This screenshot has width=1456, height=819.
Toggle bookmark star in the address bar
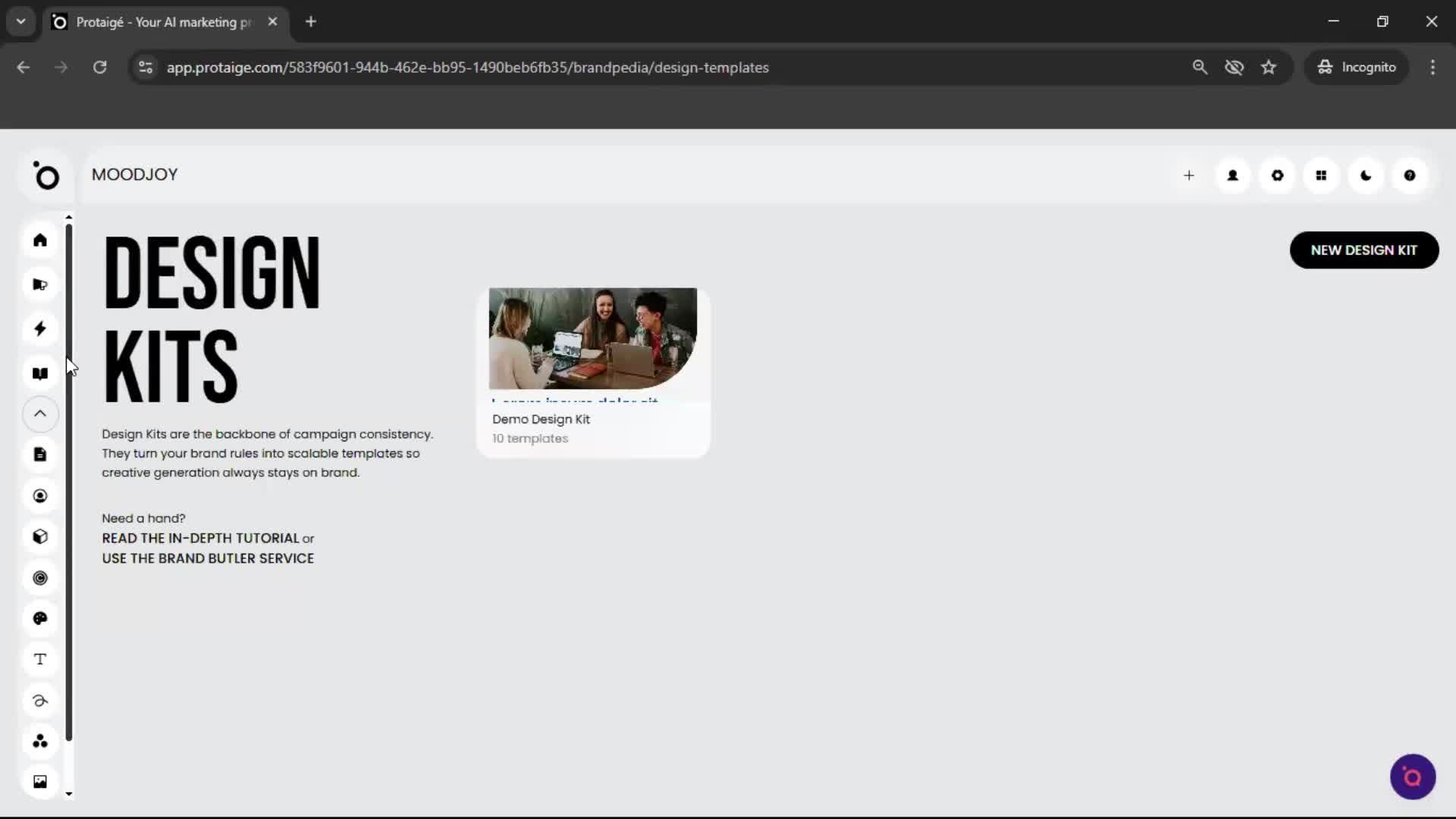pos(1269,67)
